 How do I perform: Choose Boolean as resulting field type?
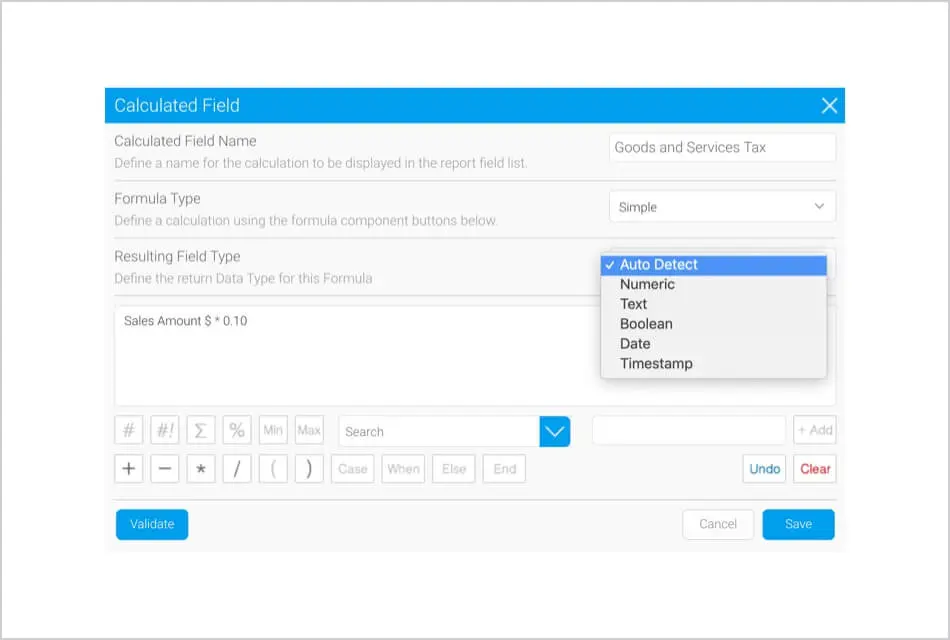coord(646,324)
